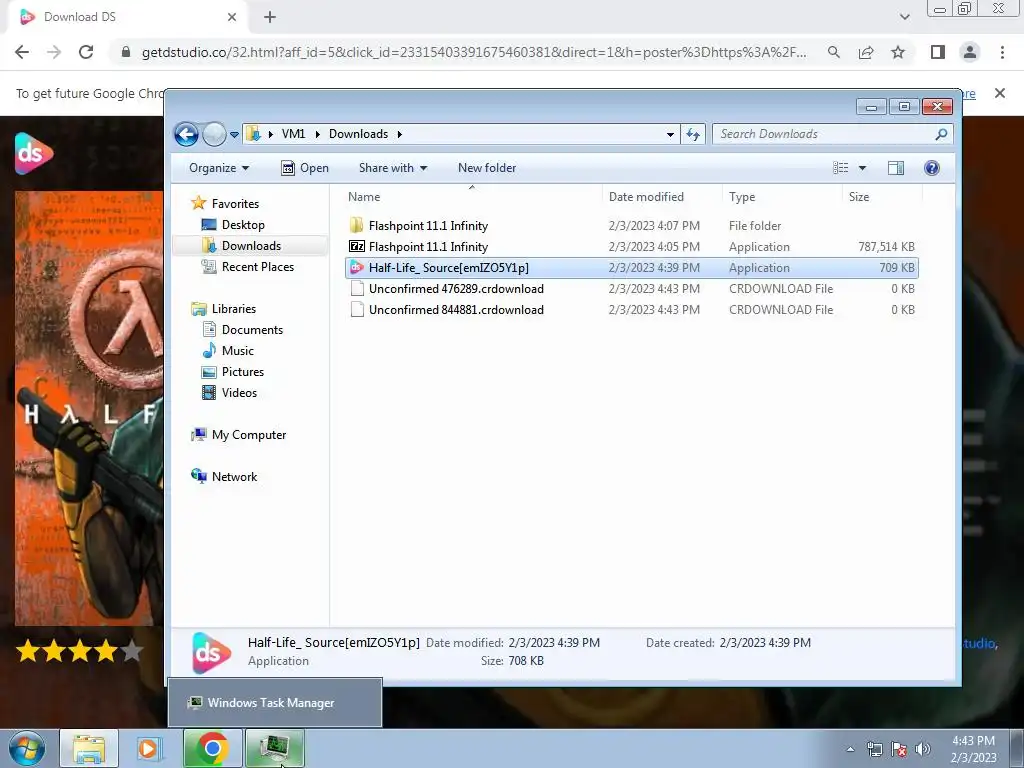Toggle the preview pane
This screenshot has width=1024, height=768.
[x=896, y=168]
